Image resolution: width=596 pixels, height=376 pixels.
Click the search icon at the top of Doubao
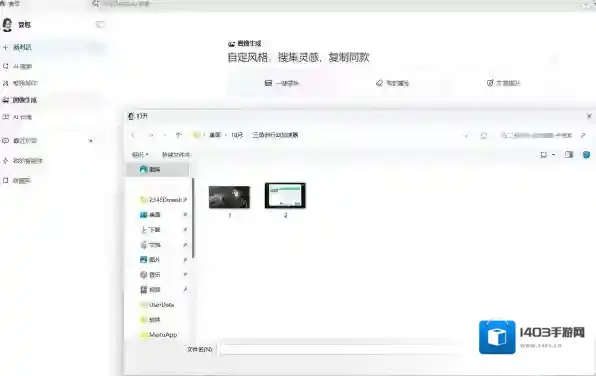pos(95,3)
